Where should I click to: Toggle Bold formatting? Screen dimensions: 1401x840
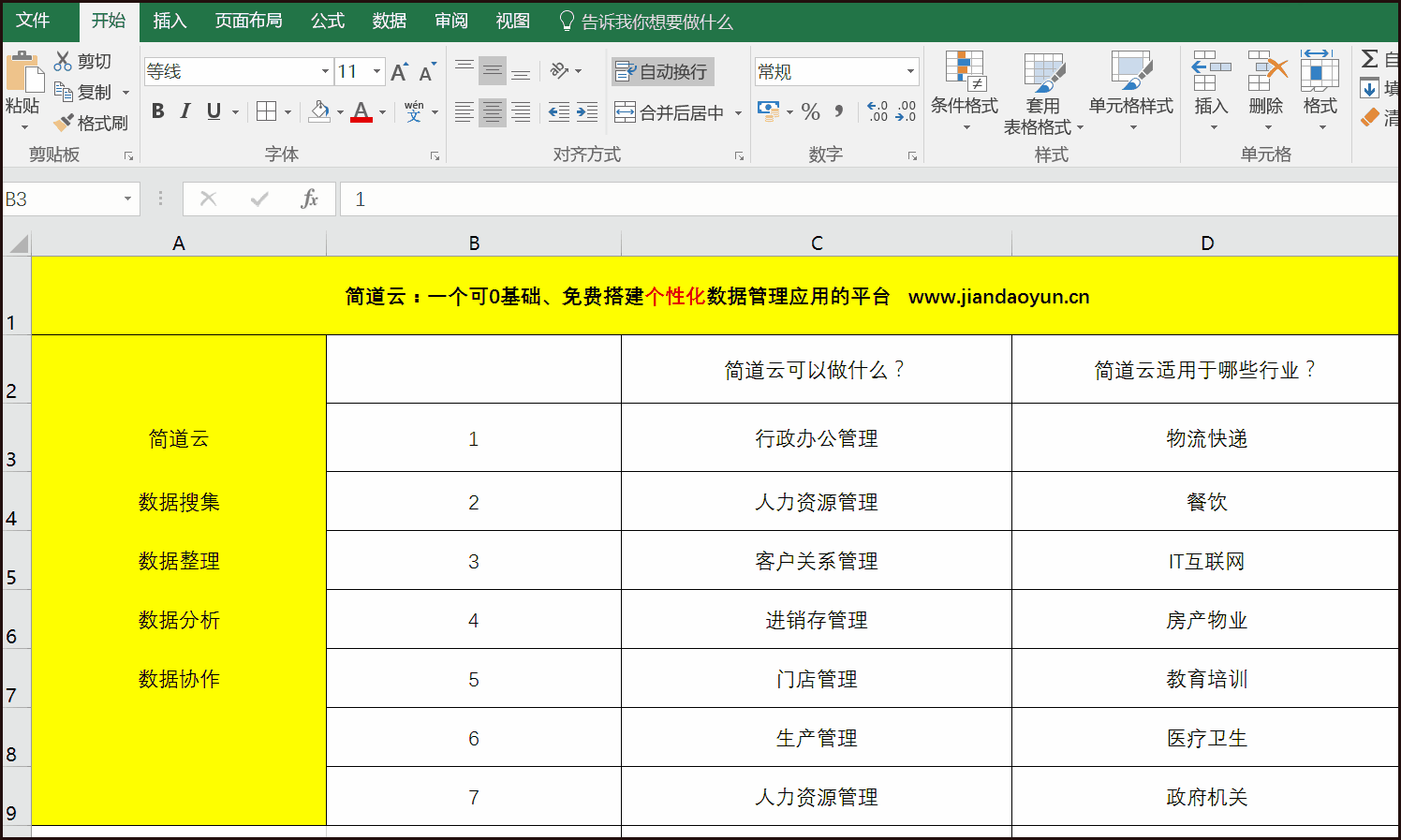(x=158, y=111)
